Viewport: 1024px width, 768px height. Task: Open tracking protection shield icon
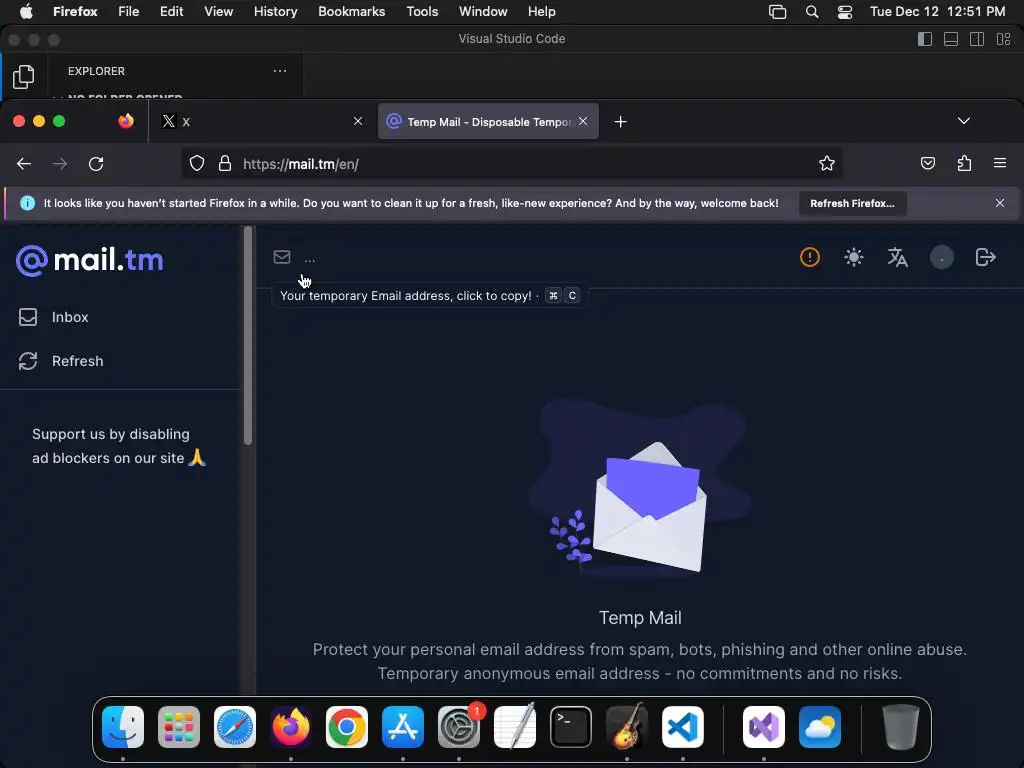(197, 163)
